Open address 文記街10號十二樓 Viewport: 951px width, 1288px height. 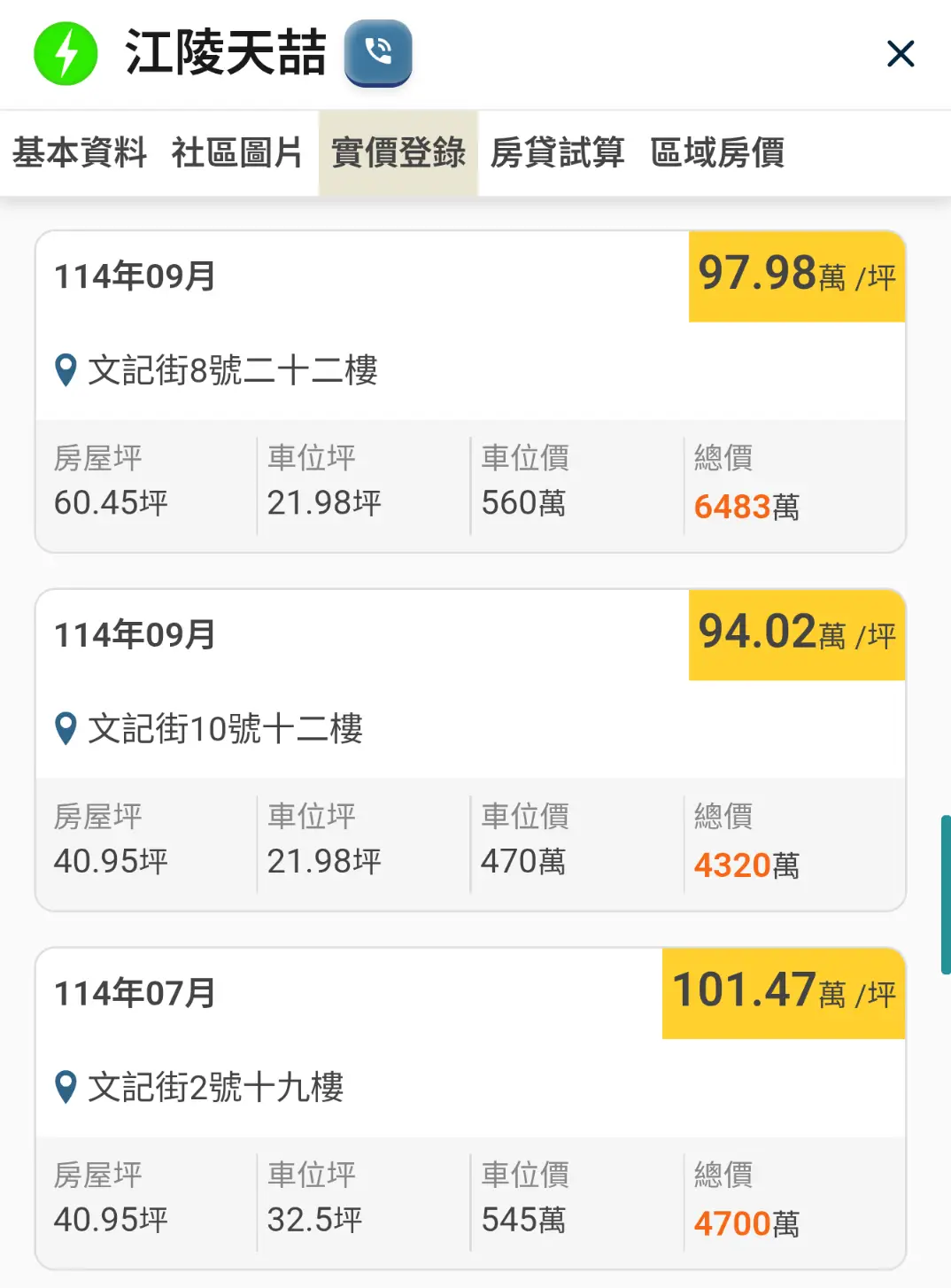[225, 729]
